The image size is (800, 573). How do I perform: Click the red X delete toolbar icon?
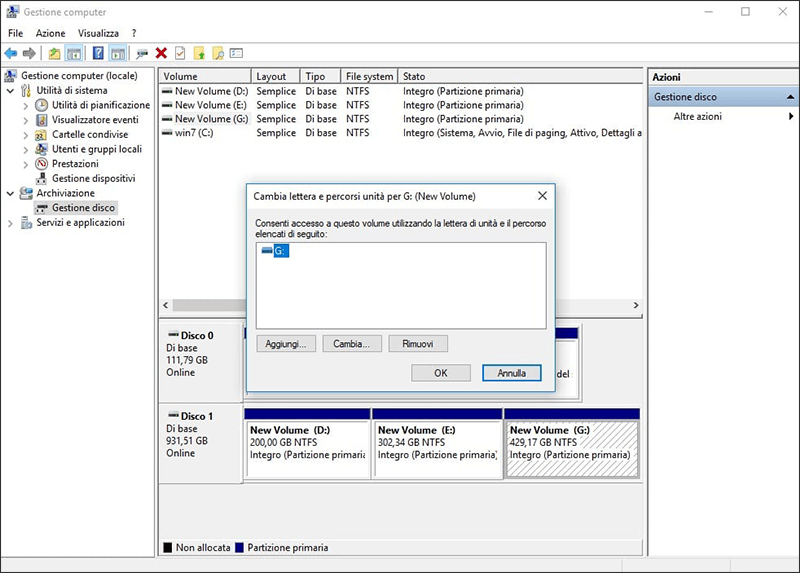(161, 53)
